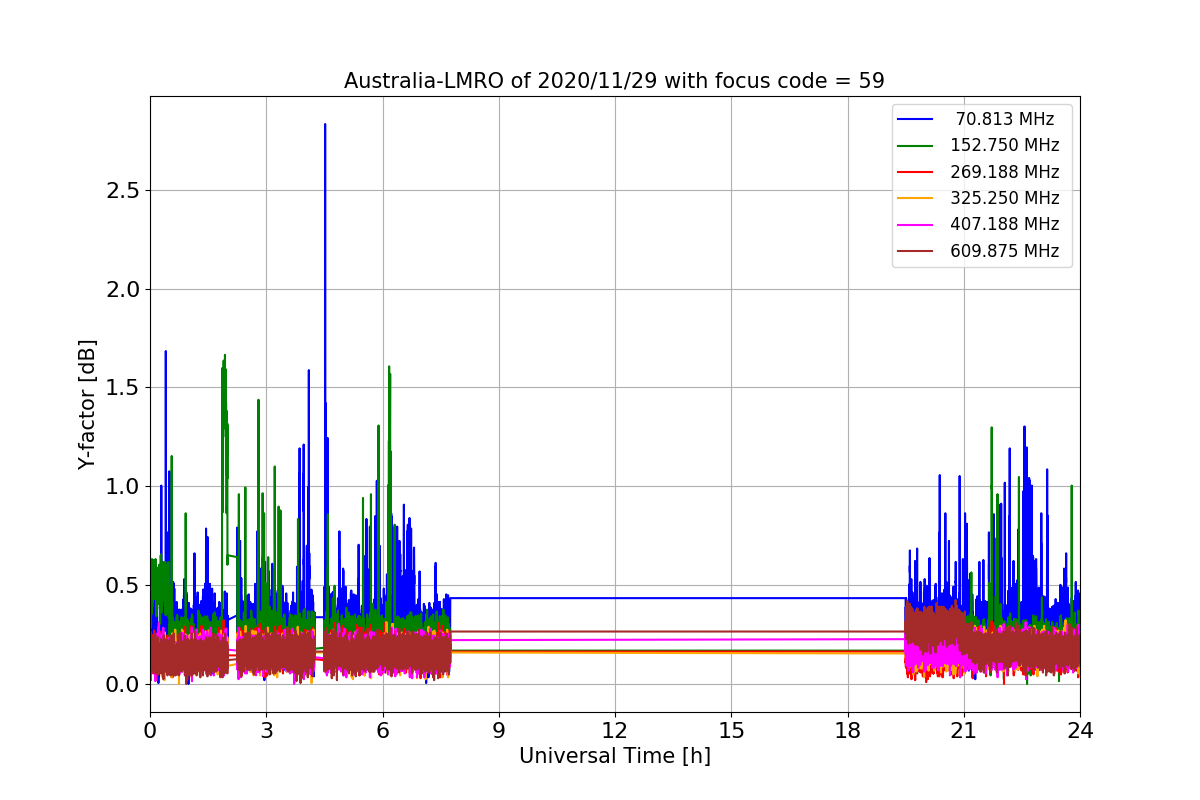
Task: Click the 2.5 tick on the y-axis
Action: click(x=123, y=191)
